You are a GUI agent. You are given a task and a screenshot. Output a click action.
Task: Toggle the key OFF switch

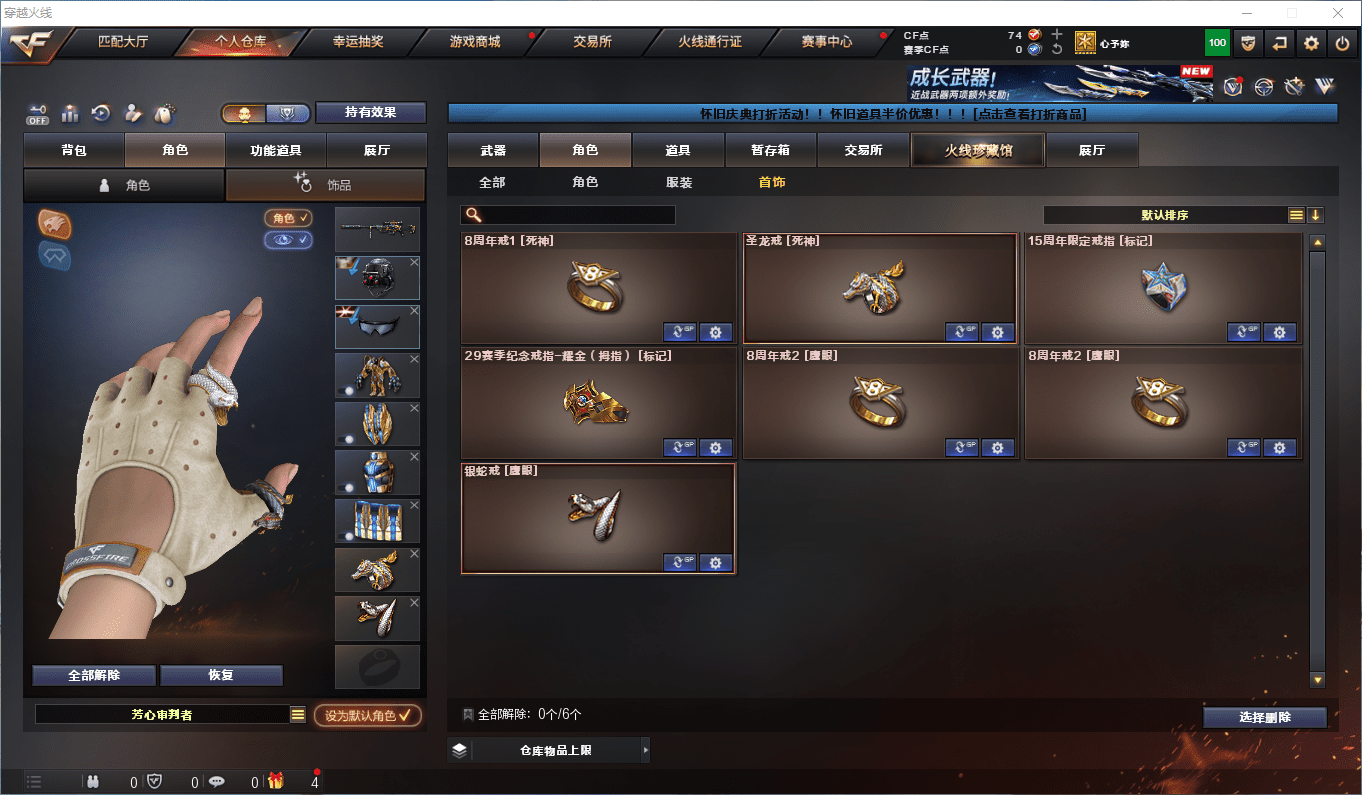[38, 113]
